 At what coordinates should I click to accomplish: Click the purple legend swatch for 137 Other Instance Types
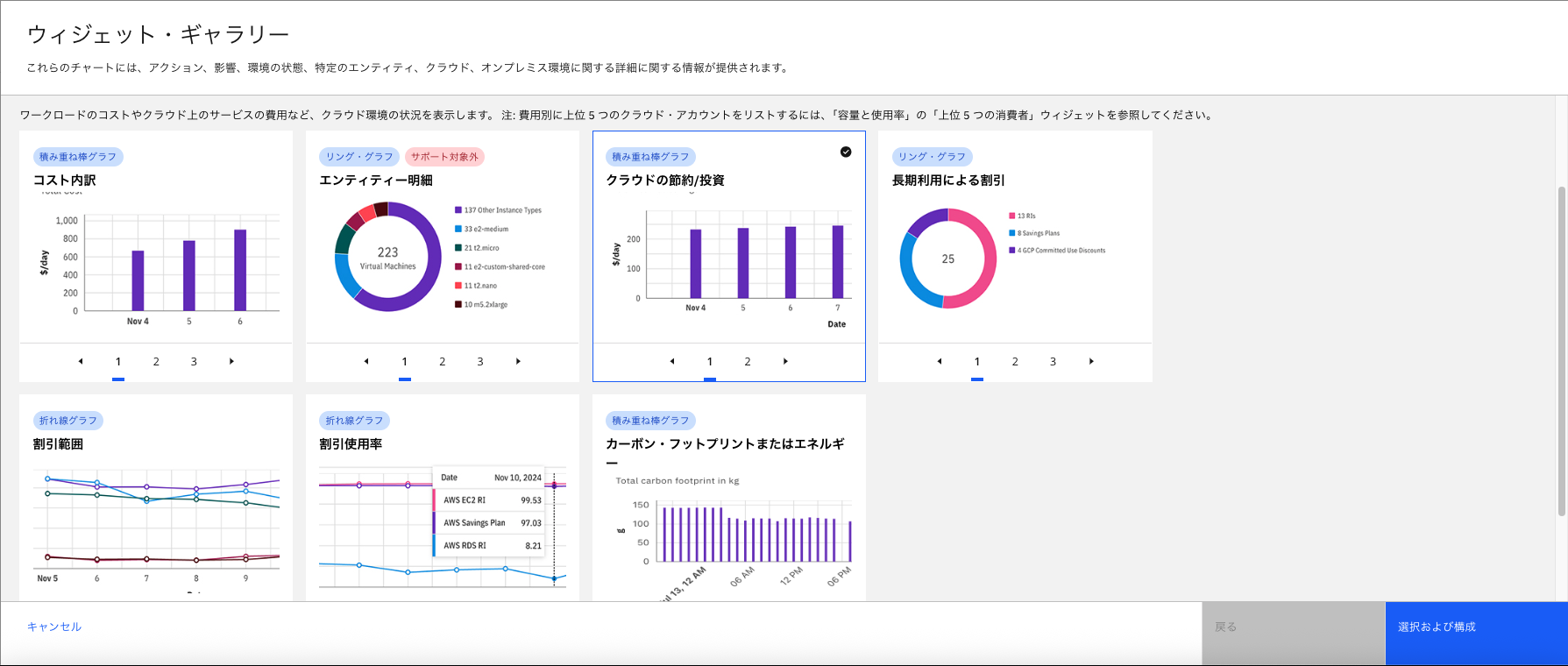458,210
